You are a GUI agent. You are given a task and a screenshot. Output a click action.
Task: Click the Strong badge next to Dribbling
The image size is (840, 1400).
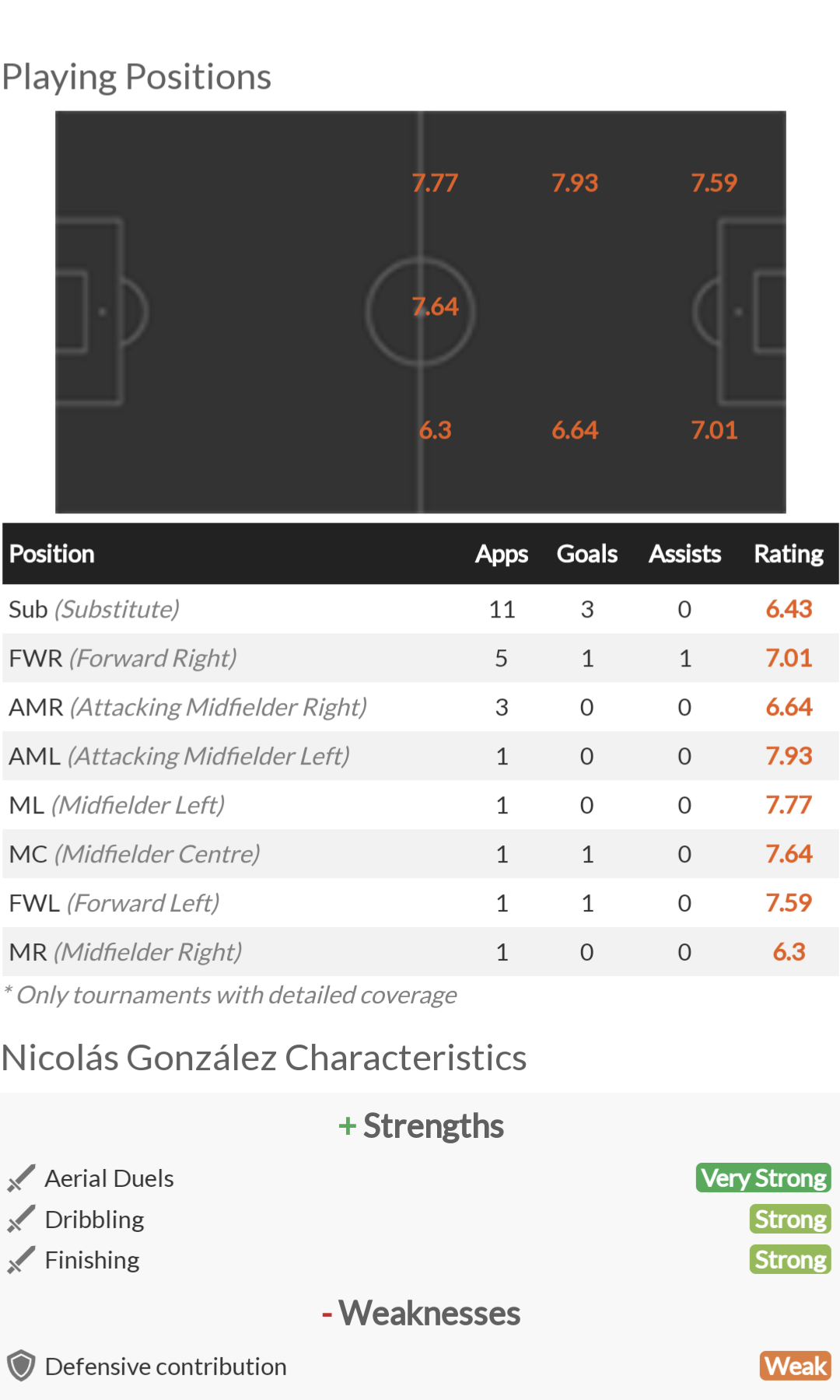click(790, 1219)
